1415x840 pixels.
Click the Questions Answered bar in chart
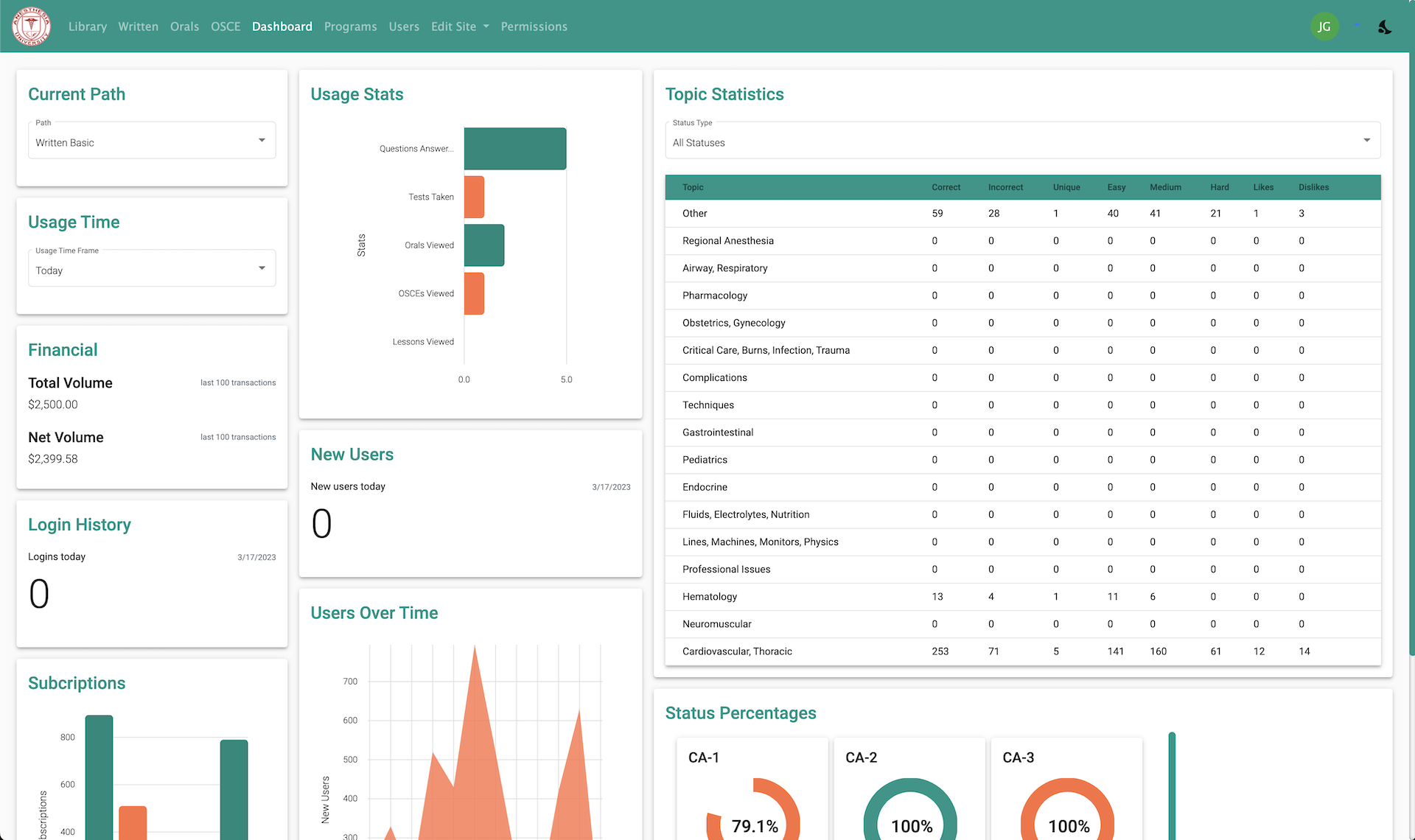(514, 149)
